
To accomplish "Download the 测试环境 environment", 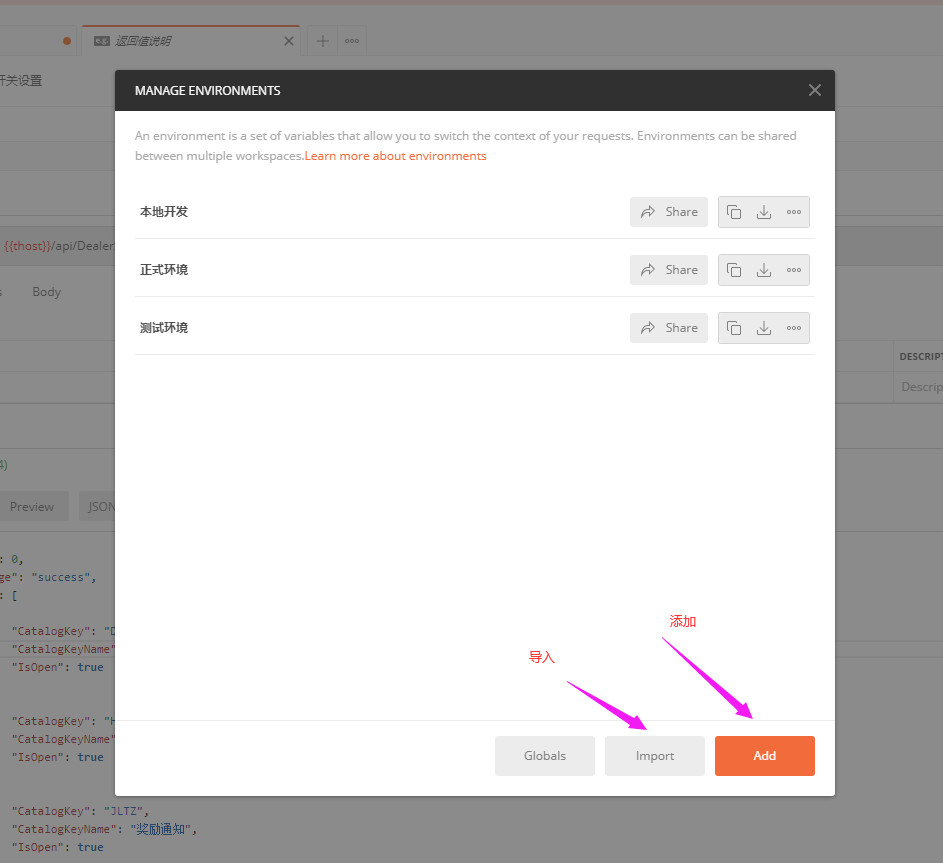I will (764, 328).
